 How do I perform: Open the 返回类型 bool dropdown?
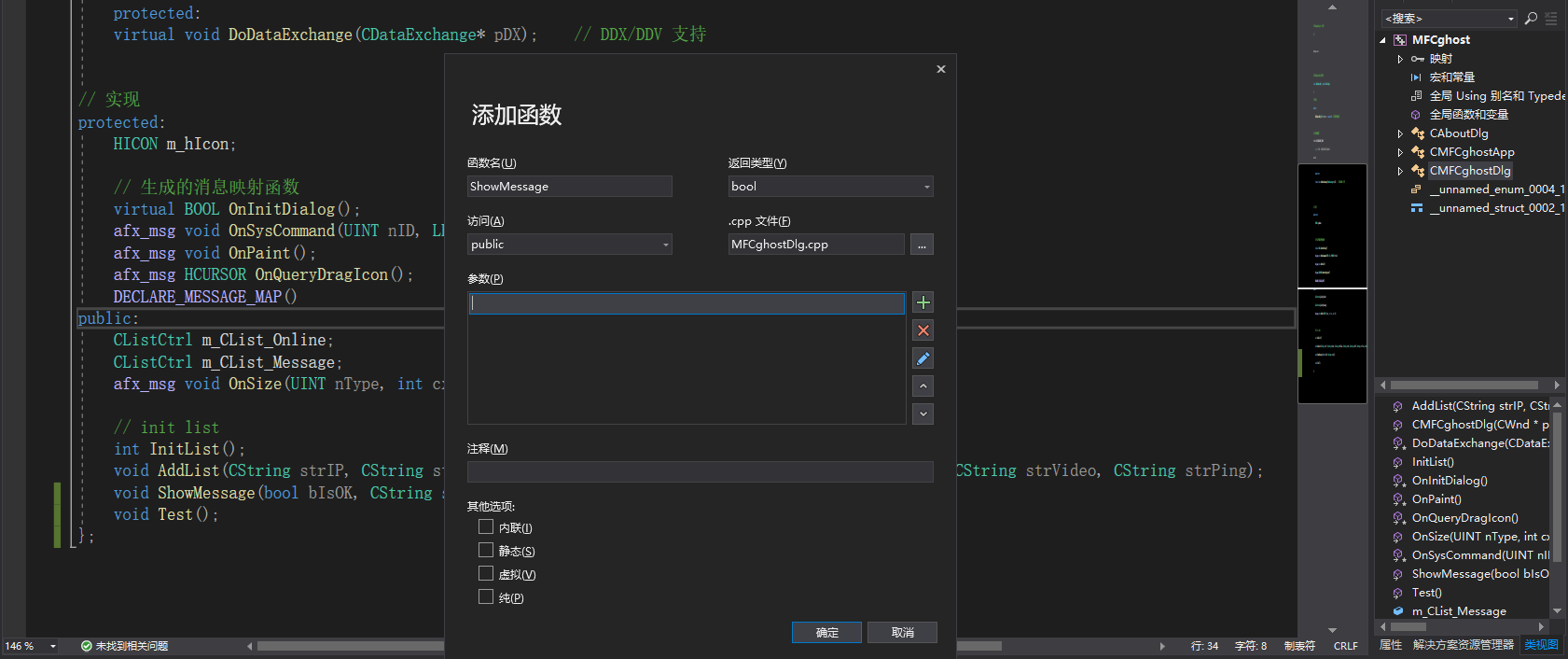tap(926, 187)
